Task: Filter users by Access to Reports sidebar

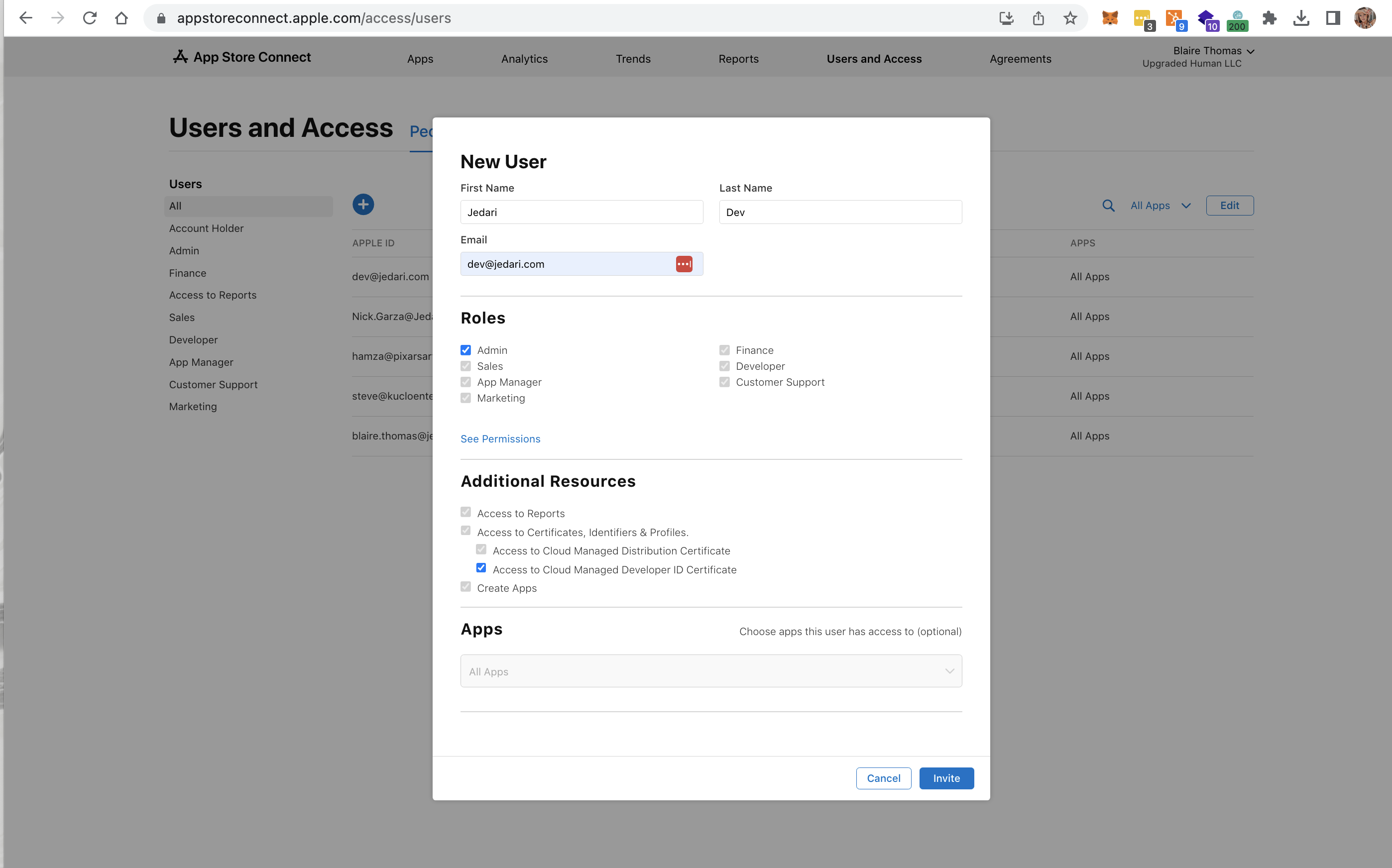Action: [x=213, y=295]
